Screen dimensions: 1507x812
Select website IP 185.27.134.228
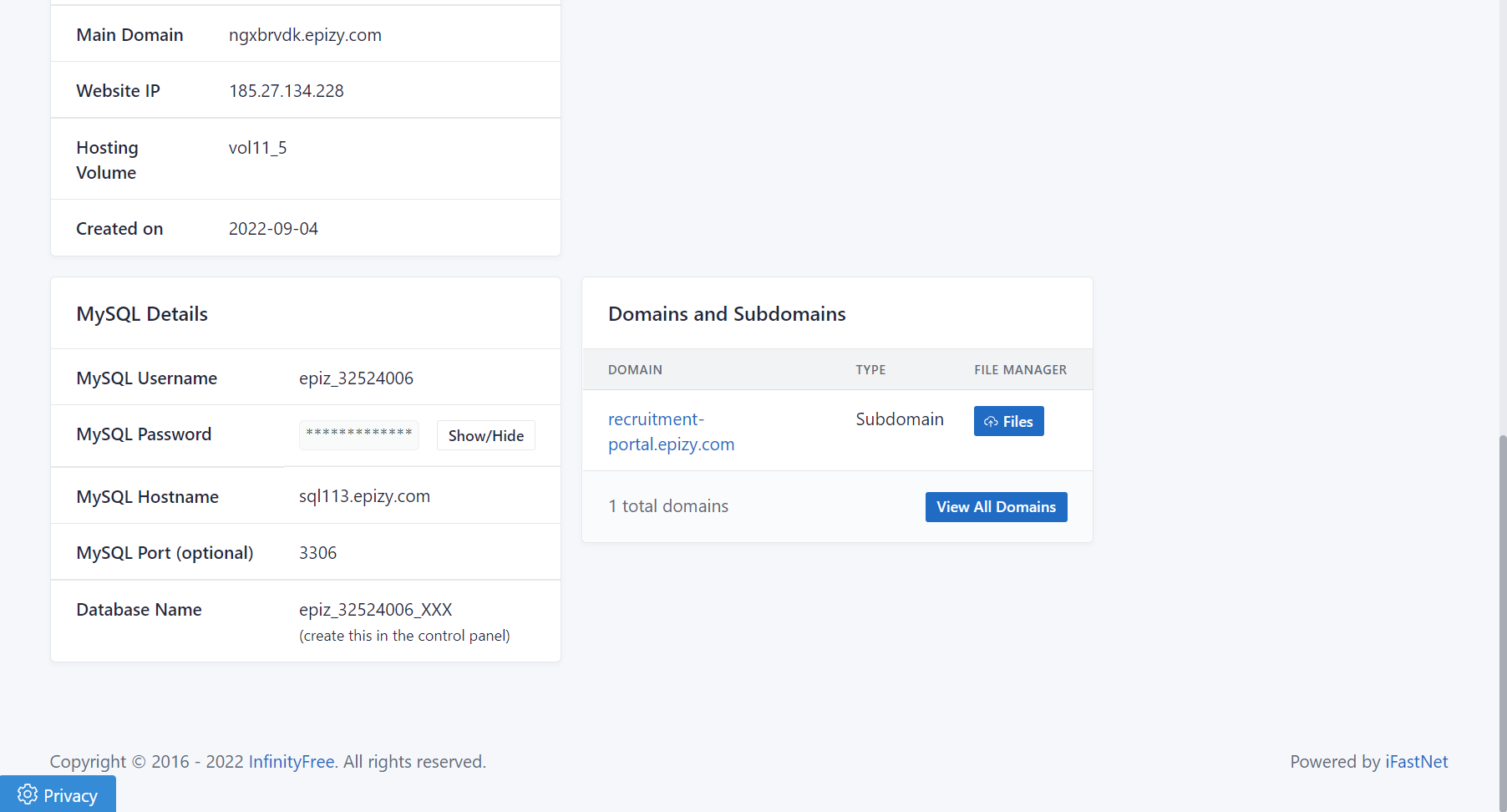287,91
